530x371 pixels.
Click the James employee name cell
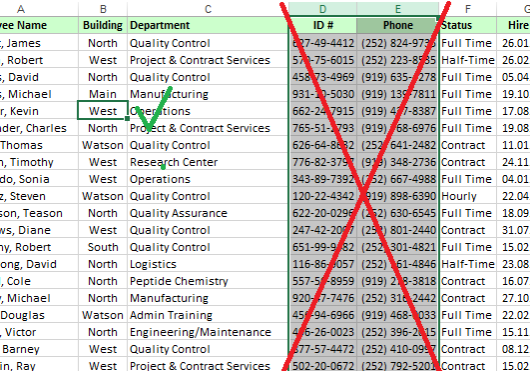coord(39,43)
